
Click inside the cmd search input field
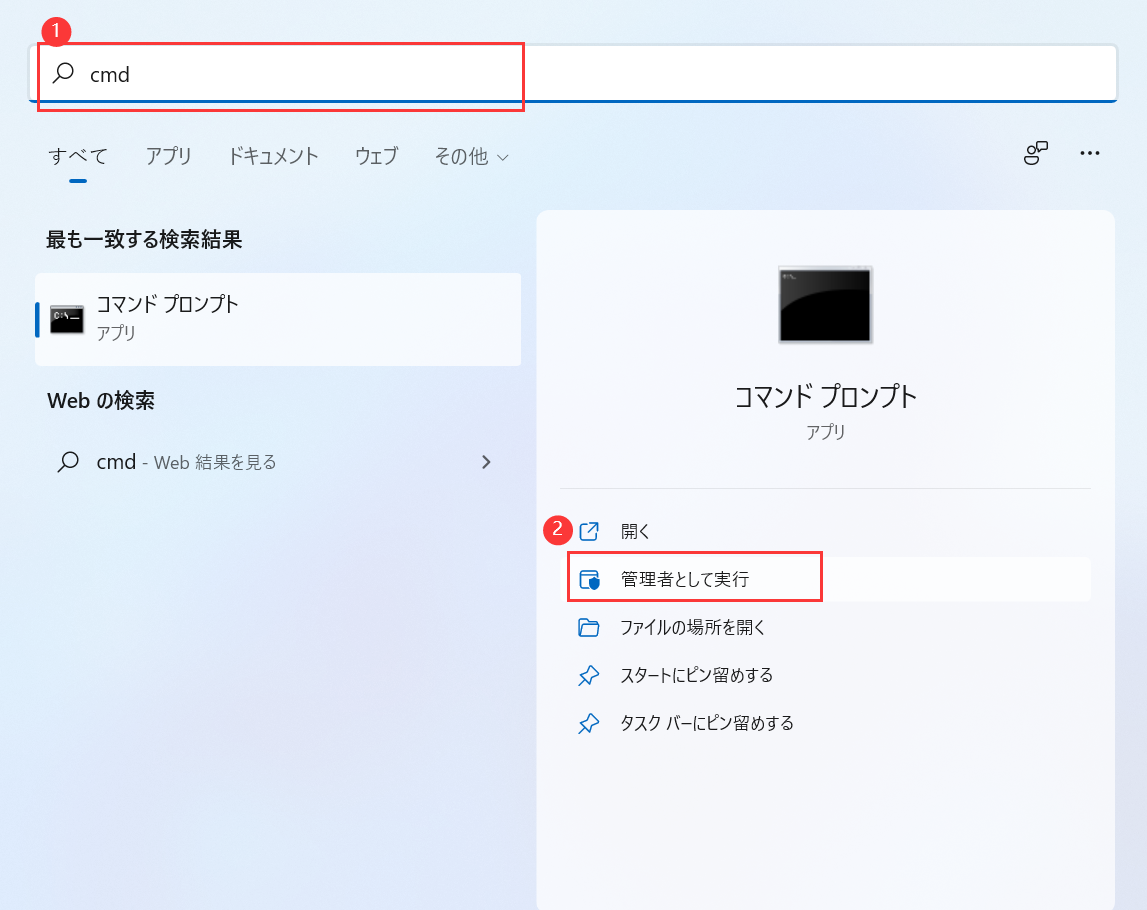tap(280, 73)
